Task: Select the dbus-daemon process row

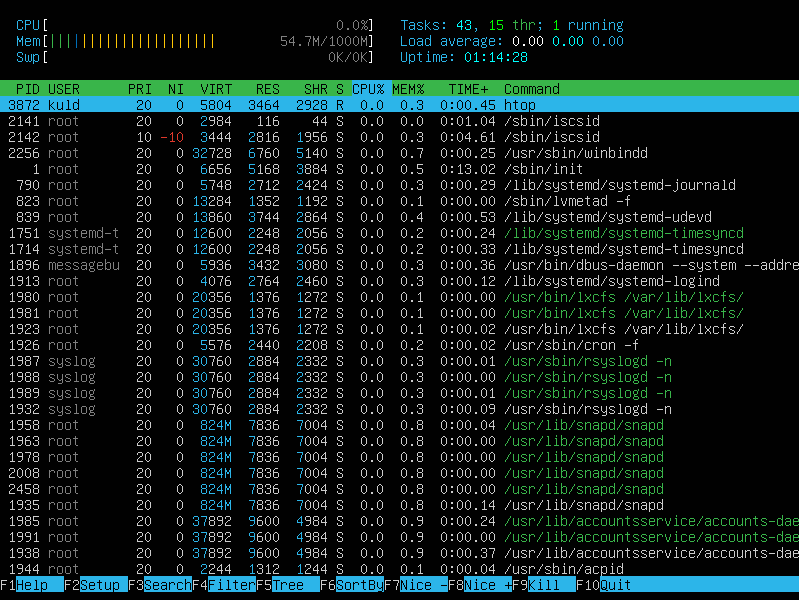Action: (400, 265)
